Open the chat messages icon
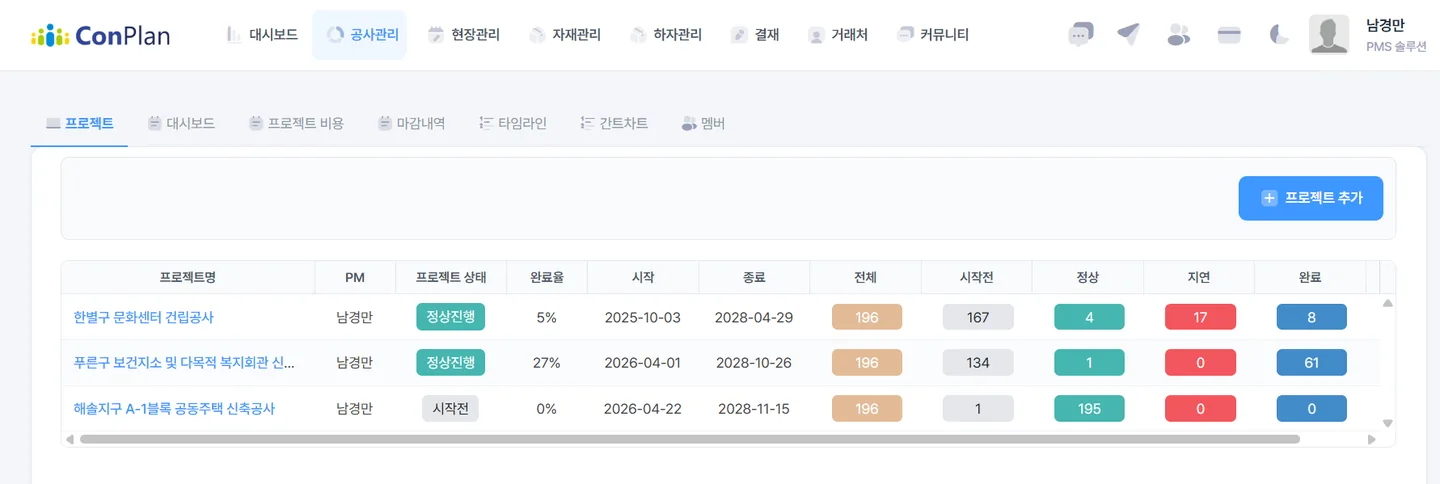Image resolution: width=1440 pixels, height=484 pixels. tap(1080, 35)
